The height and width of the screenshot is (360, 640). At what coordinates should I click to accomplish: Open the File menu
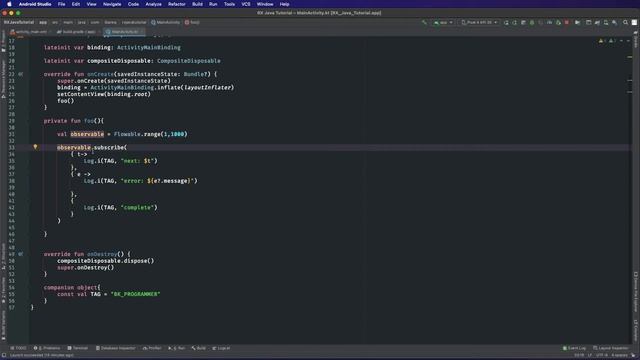tap(61, 4)
